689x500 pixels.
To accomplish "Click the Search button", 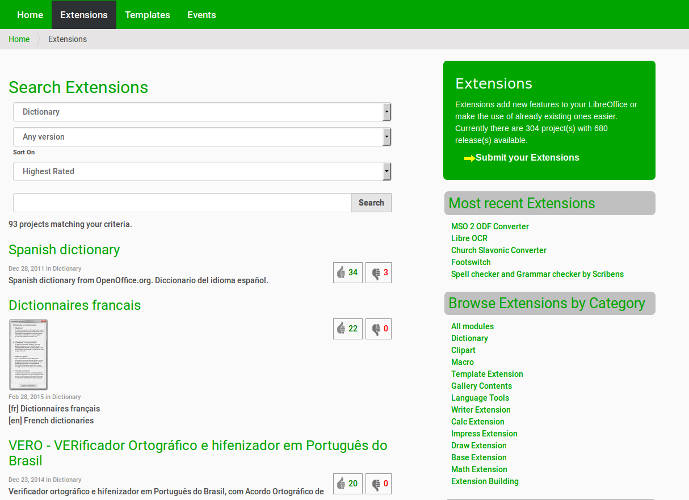I will (x=371, y=203).
